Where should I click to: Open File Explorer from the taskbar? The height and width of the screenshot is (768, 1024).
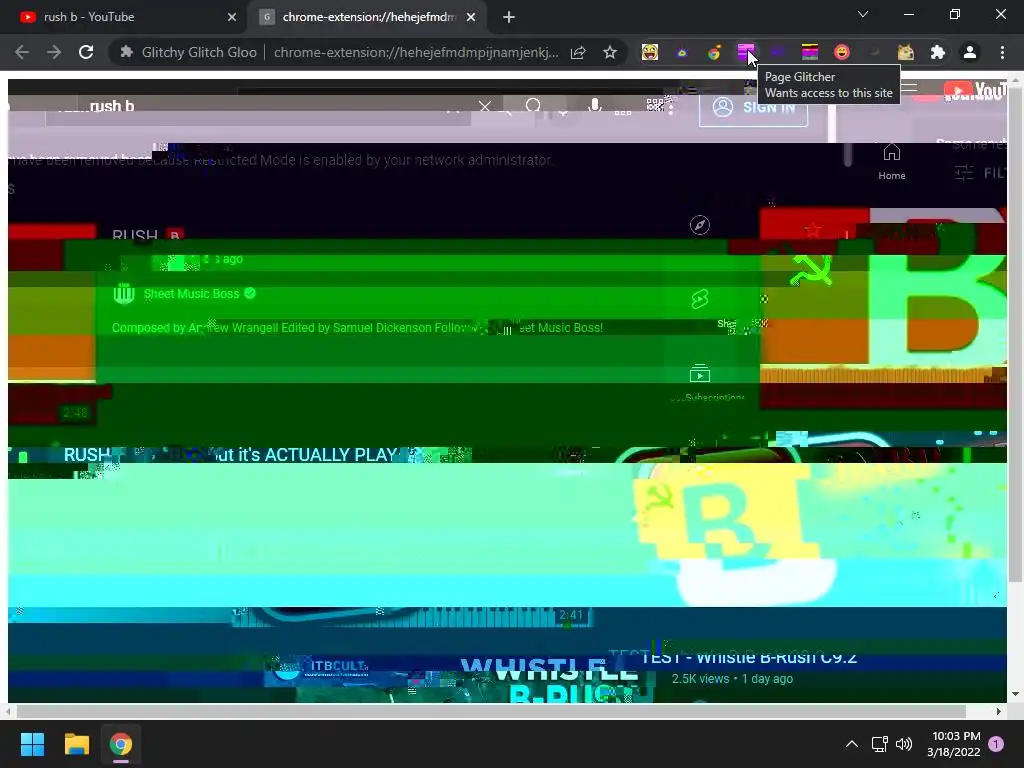(x=76, y=744)
